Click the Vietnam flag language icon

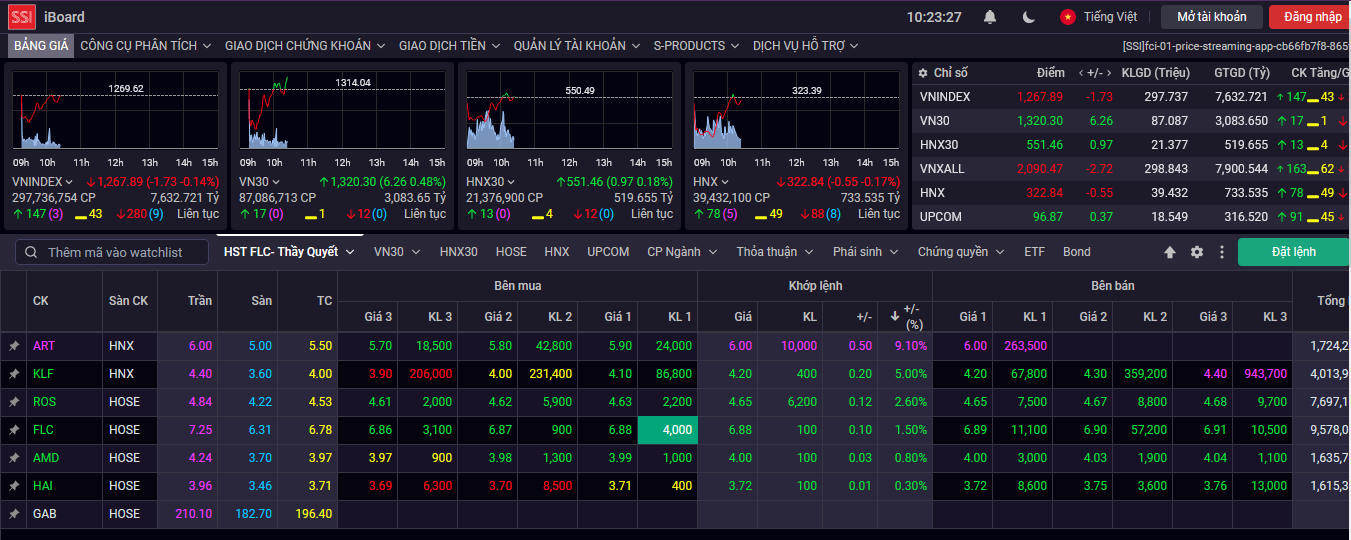point(1068,17)
